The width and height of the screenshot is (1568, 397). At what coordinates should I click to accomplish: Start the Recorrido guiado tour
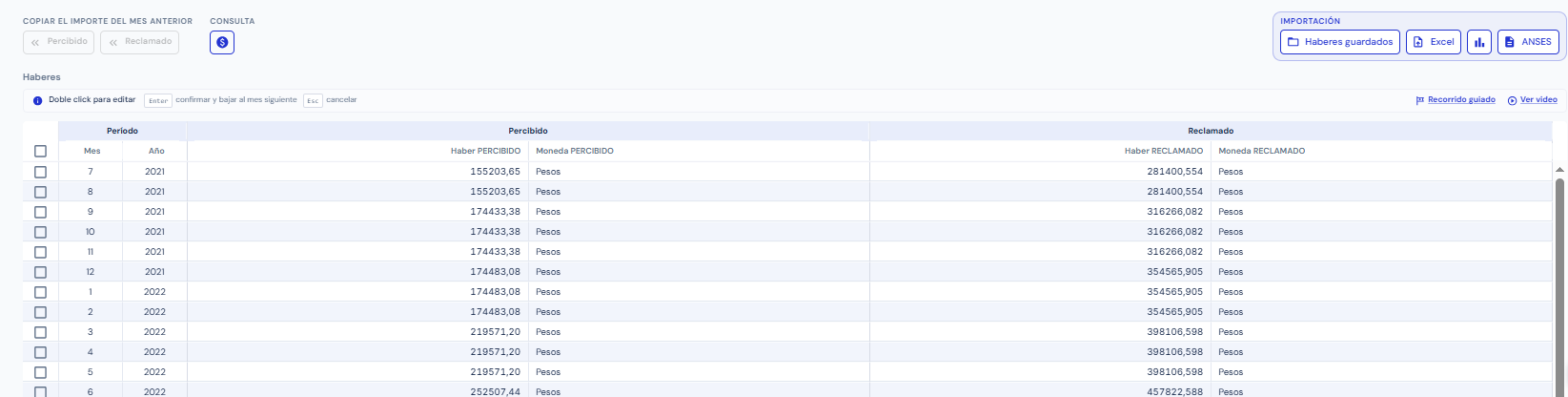tap(1456, 100)
